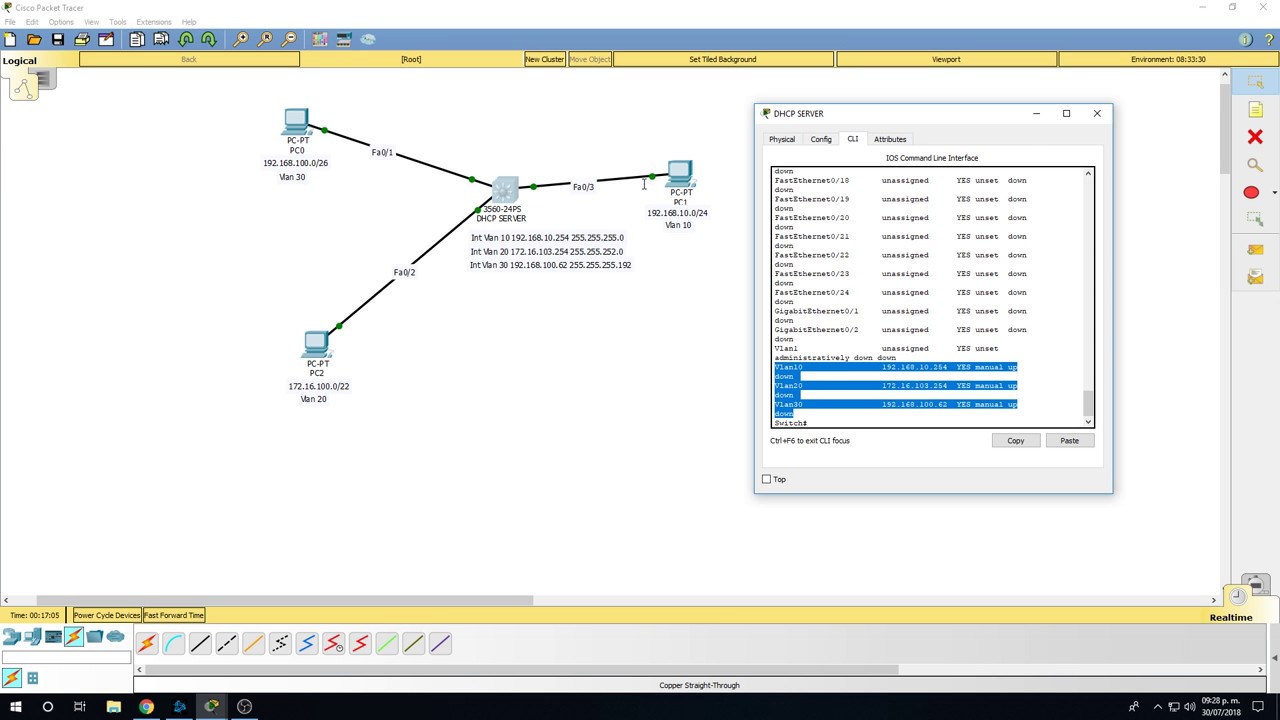Paste using the Paste toolbar icon
Screen dimensions: 1280x720
(160, 39)
